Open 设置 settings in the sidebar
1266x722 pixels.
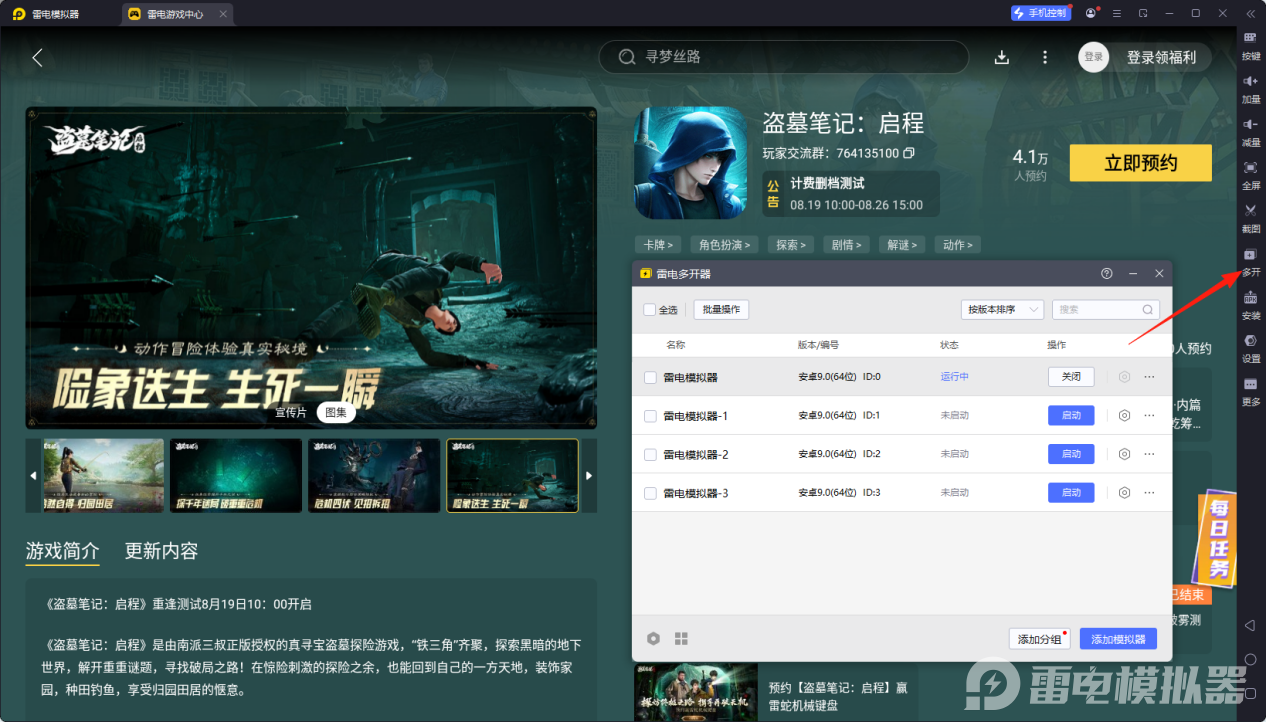(1250, 340)
